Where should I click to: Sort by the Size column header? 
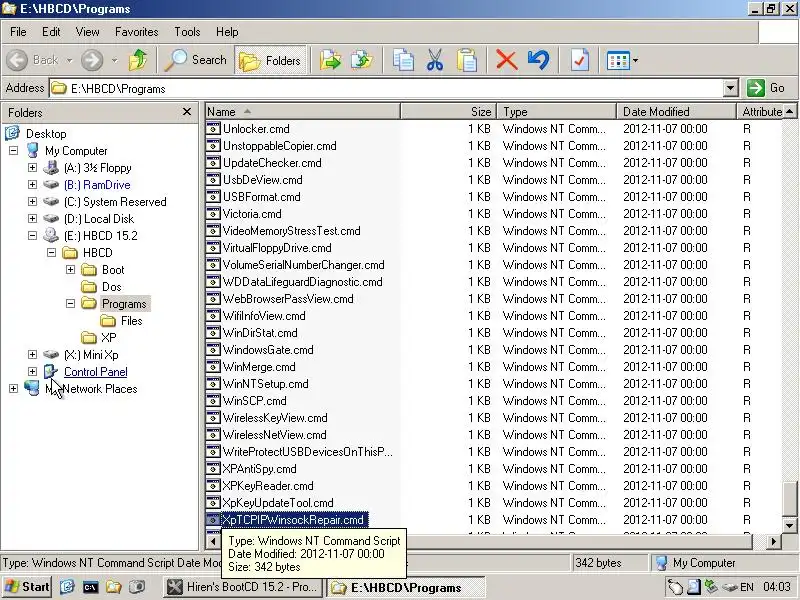pos(449,111)
